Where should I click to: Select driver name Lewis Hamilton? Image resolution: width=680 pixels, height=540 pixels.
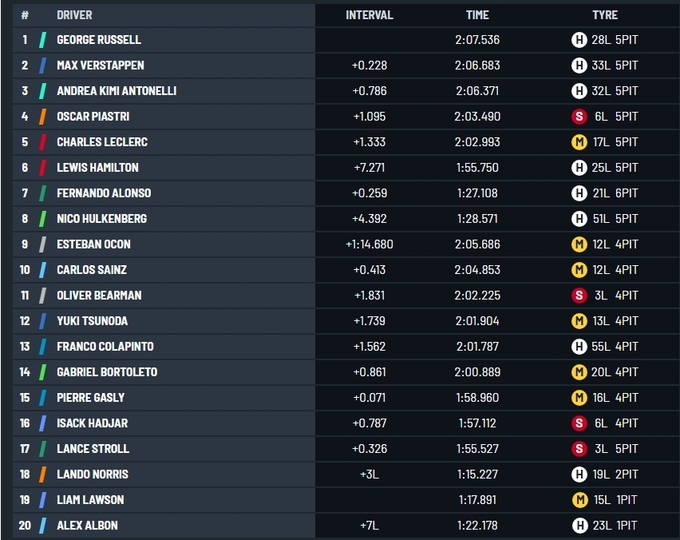click(97, 167)
